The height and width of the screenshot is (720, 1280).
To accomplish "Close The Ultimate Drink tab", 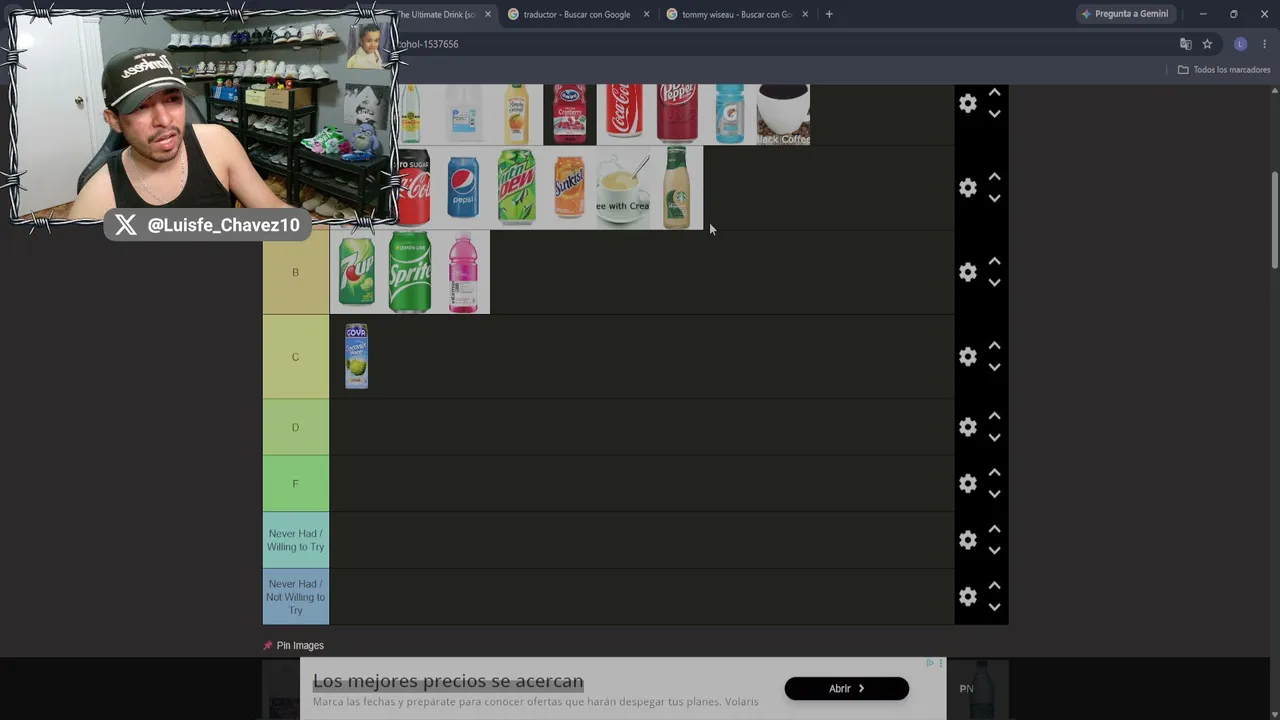I will (x=487, y=14).
